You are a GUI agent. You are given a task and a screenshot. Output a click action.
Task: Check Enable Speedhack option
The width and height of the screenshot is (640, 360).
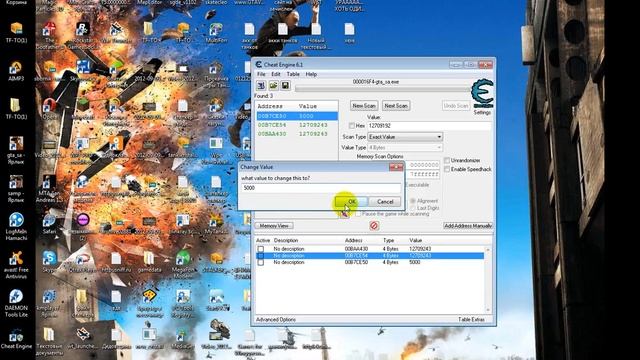(x=447, y=169)
